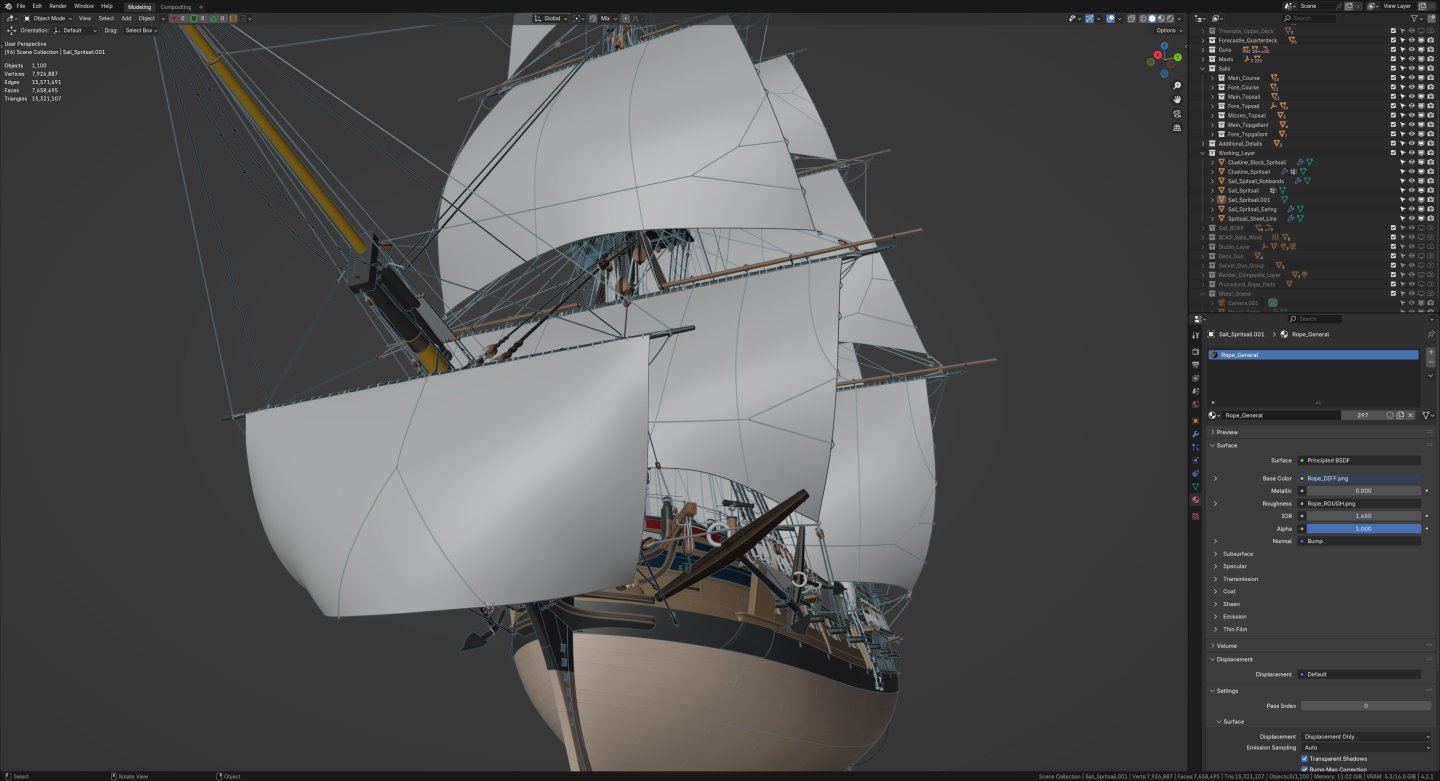Open the outliner filter funnel dropdown
The width and height of the screenshot is (1440, 781).
[x=1418, y=18]
